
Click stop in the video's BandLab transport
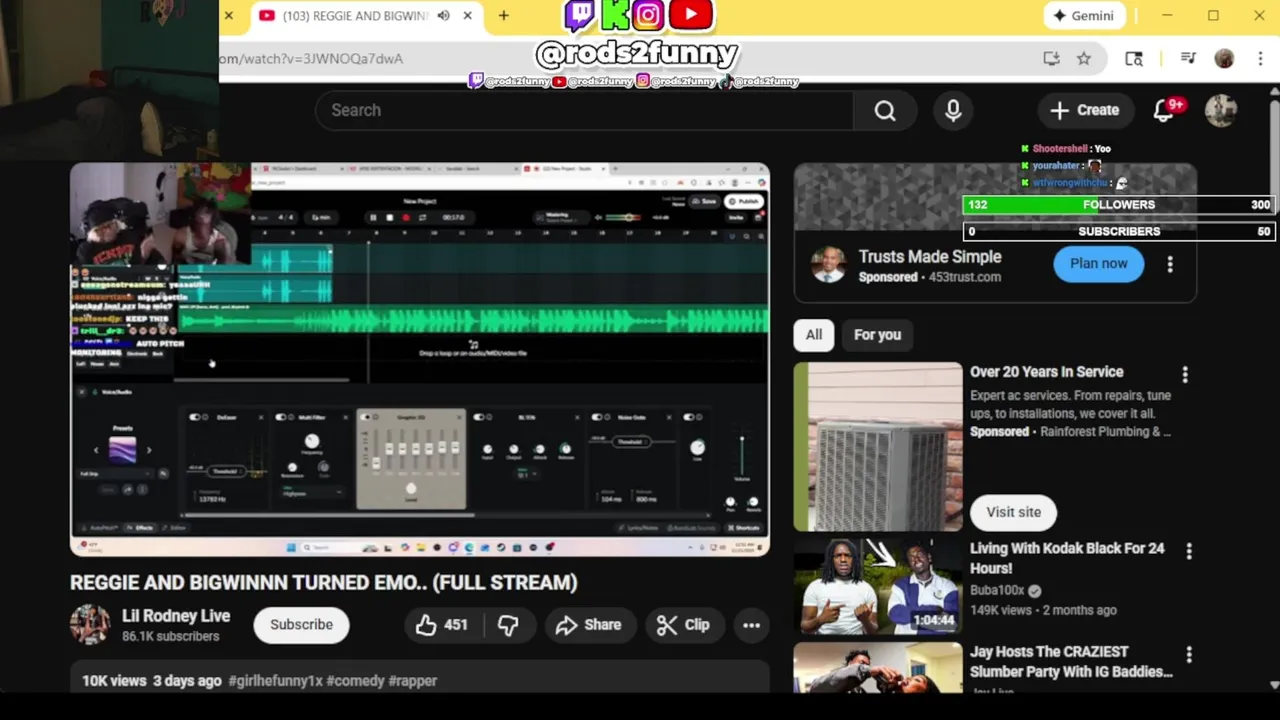click(389, 217)
